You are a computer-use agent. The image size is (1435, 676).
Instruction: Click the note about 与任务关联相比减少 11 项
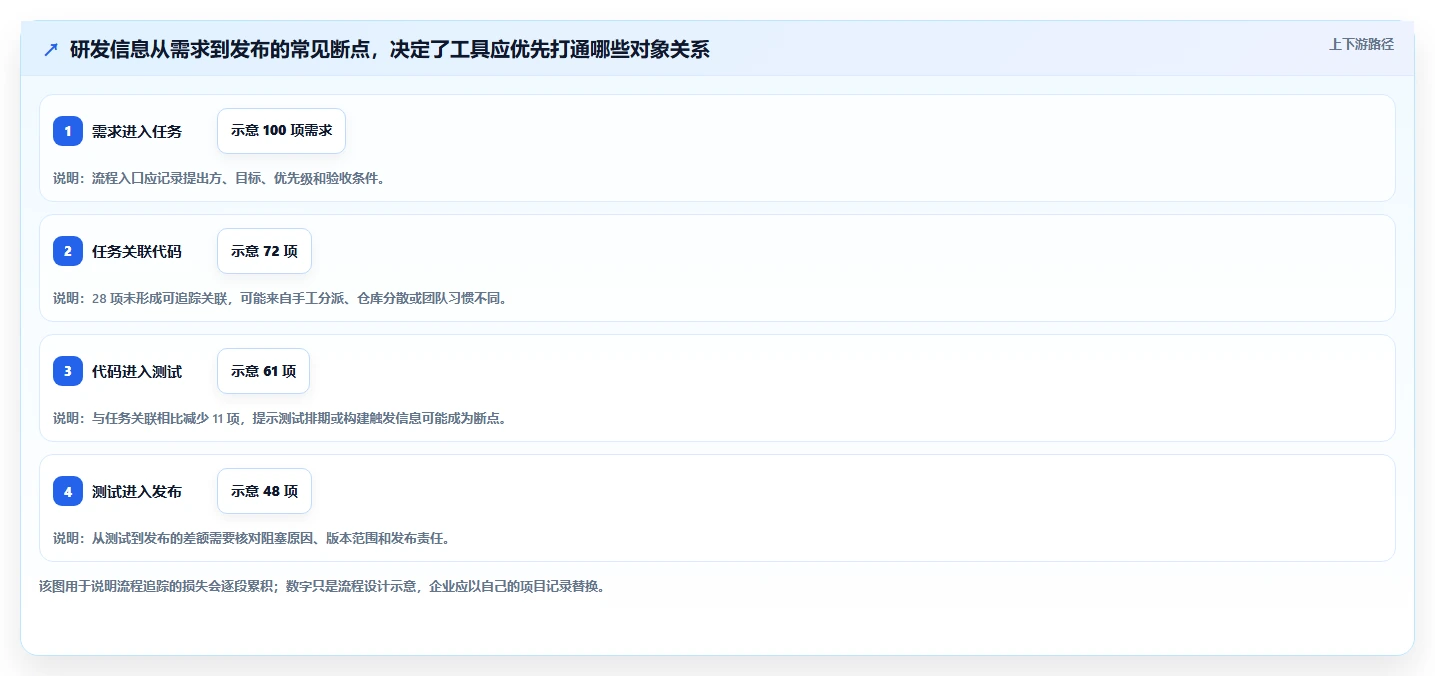280,418
